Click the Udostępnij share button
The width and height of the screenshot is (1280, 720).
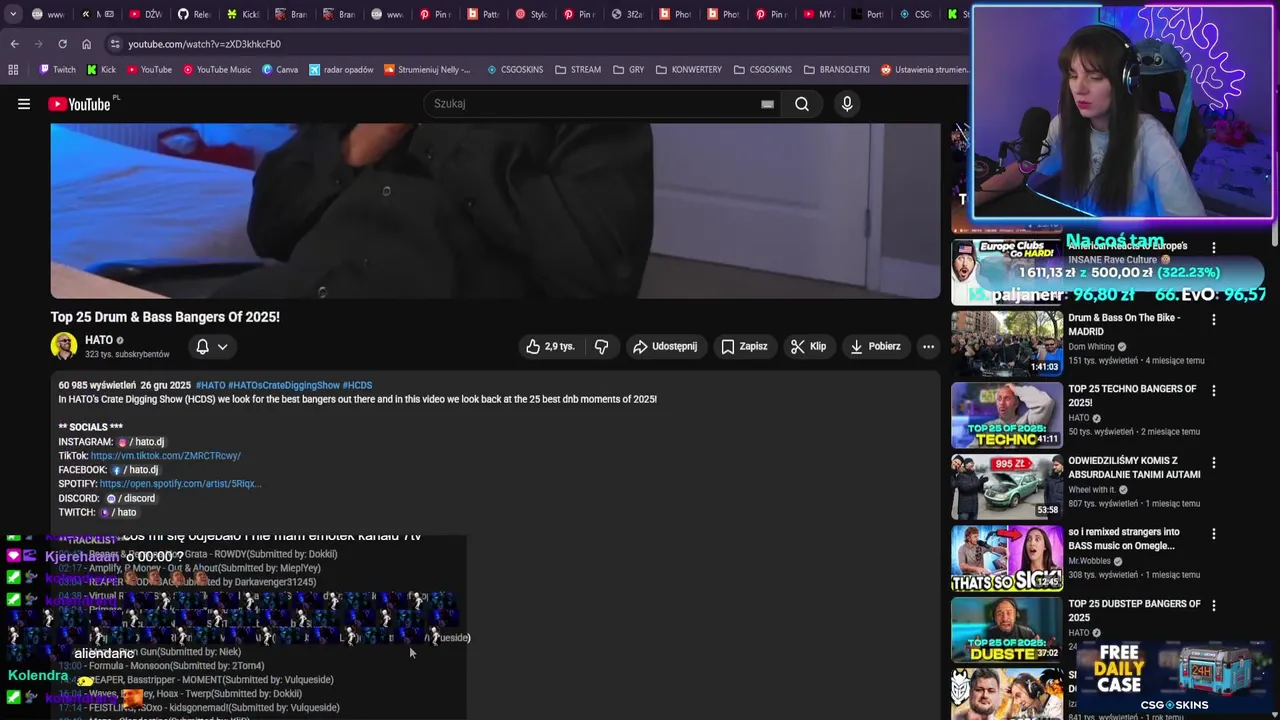[665, 346]
